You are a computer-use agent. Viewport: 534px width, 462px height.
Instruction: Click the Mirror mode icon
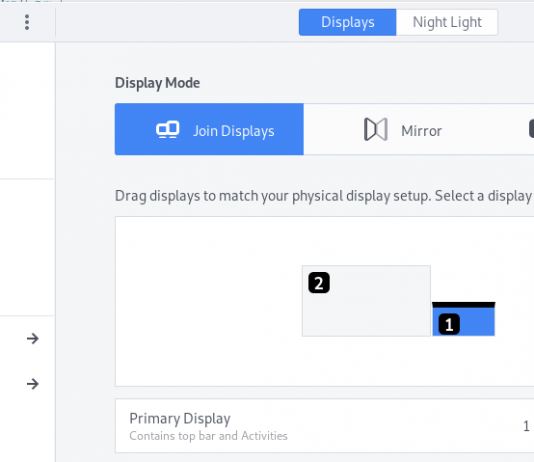coord(376,129)
